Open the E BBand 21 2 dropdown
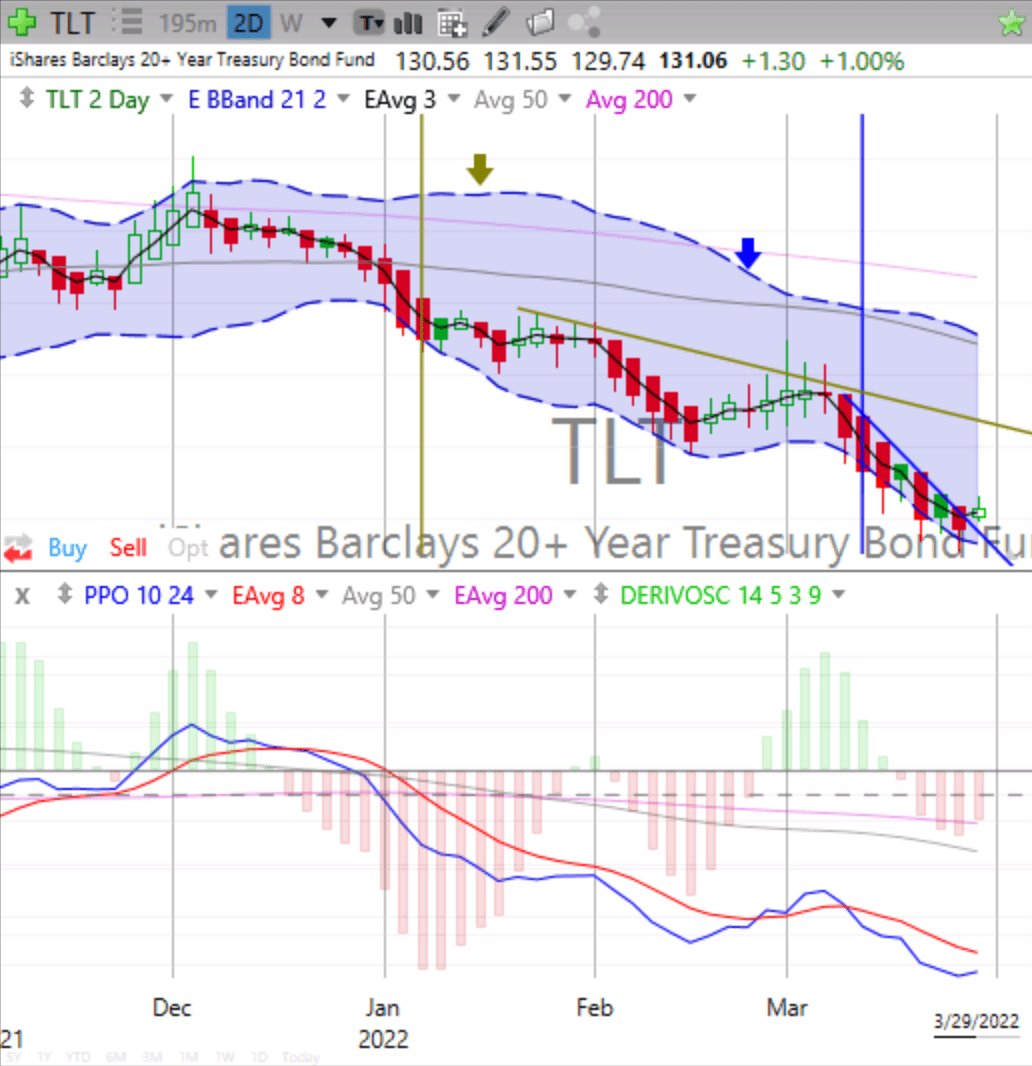 pyautogui.click(x=345, y=99)
